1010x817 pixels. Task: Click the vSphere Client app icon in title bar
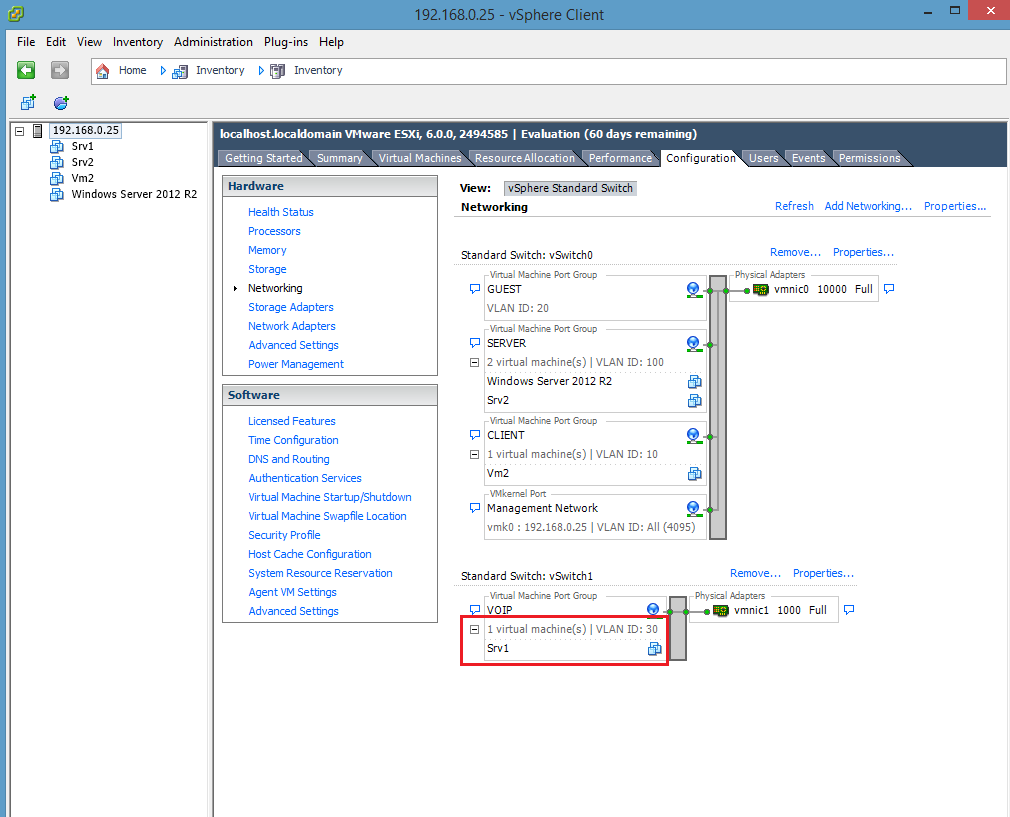click(x=15, y=14)
